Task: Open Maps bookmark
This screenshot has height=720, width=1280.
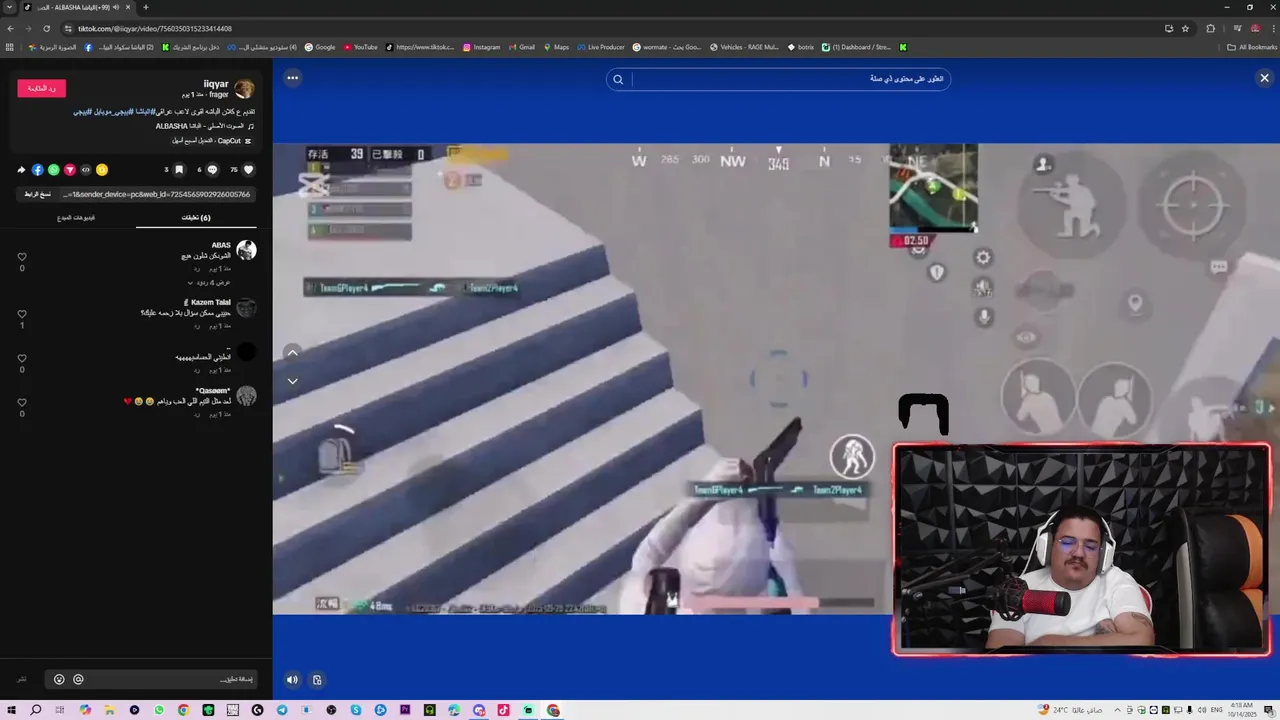Action: [555, 47]
